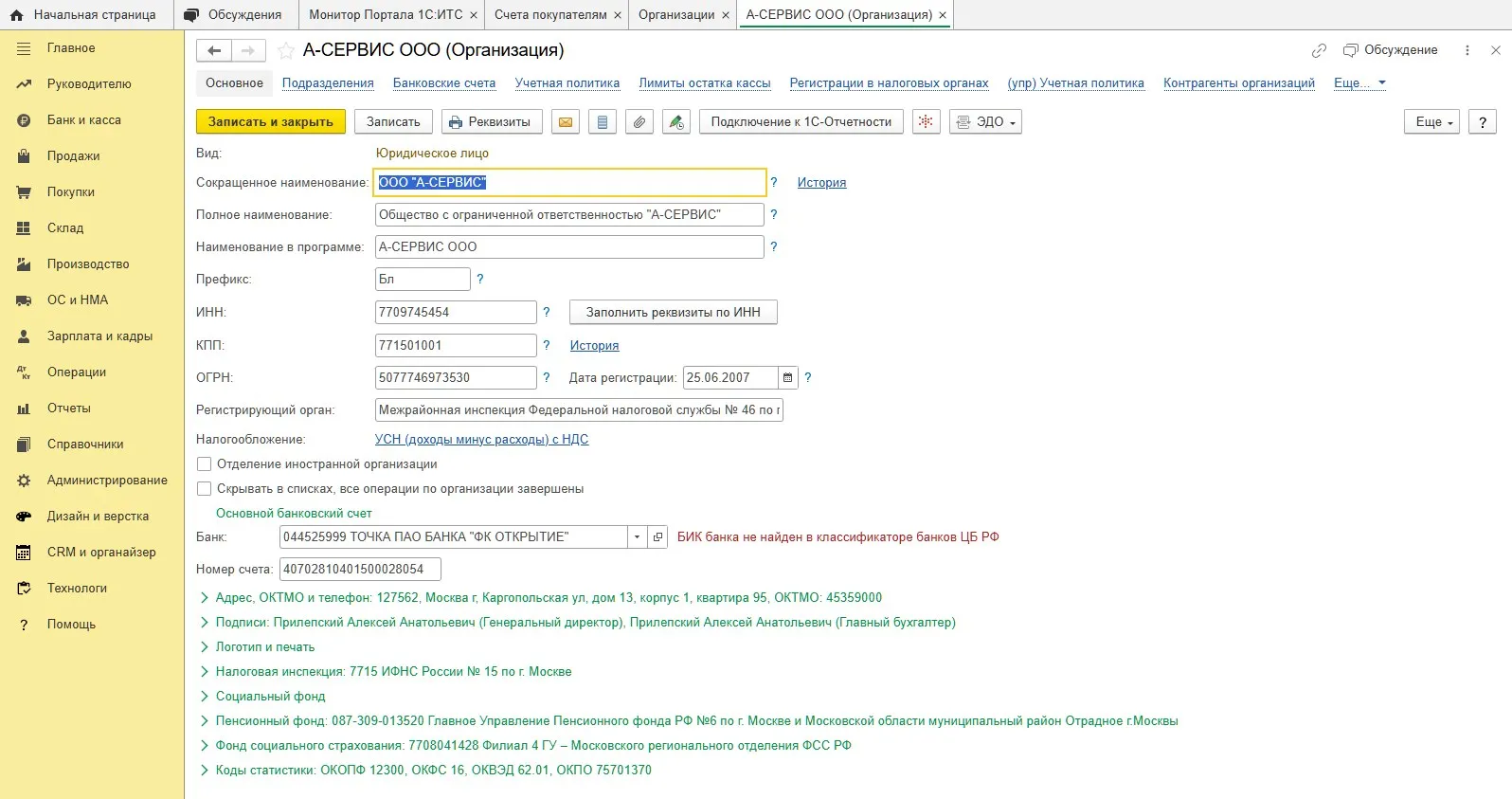Screen dimensions: 1512x799
Task: Expand the Адрес, ОКТМО и телефон section
Action: tap(204, 598)
